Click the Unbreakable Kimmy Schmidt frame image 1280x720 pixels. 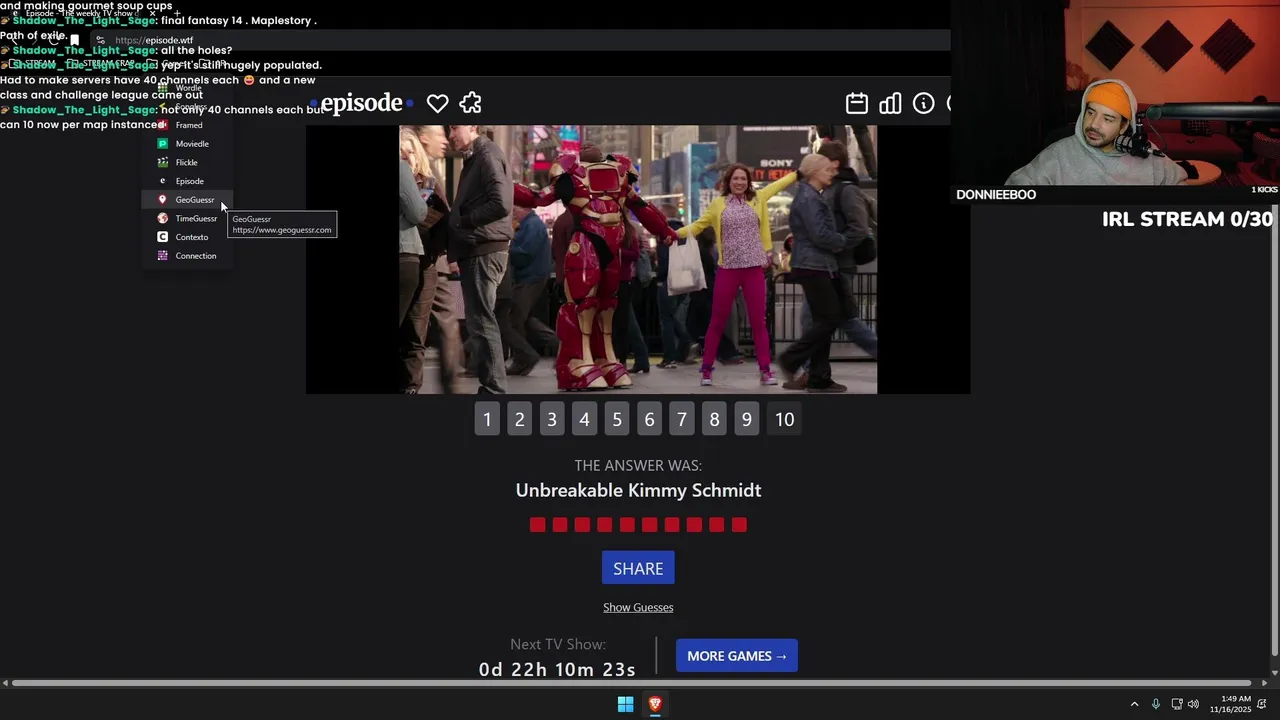[x=638, y=259]
